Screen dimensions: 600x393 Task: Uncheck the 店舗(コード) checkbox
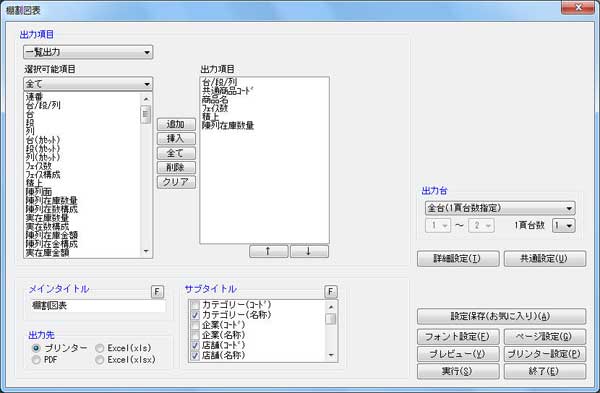point(195,346)
